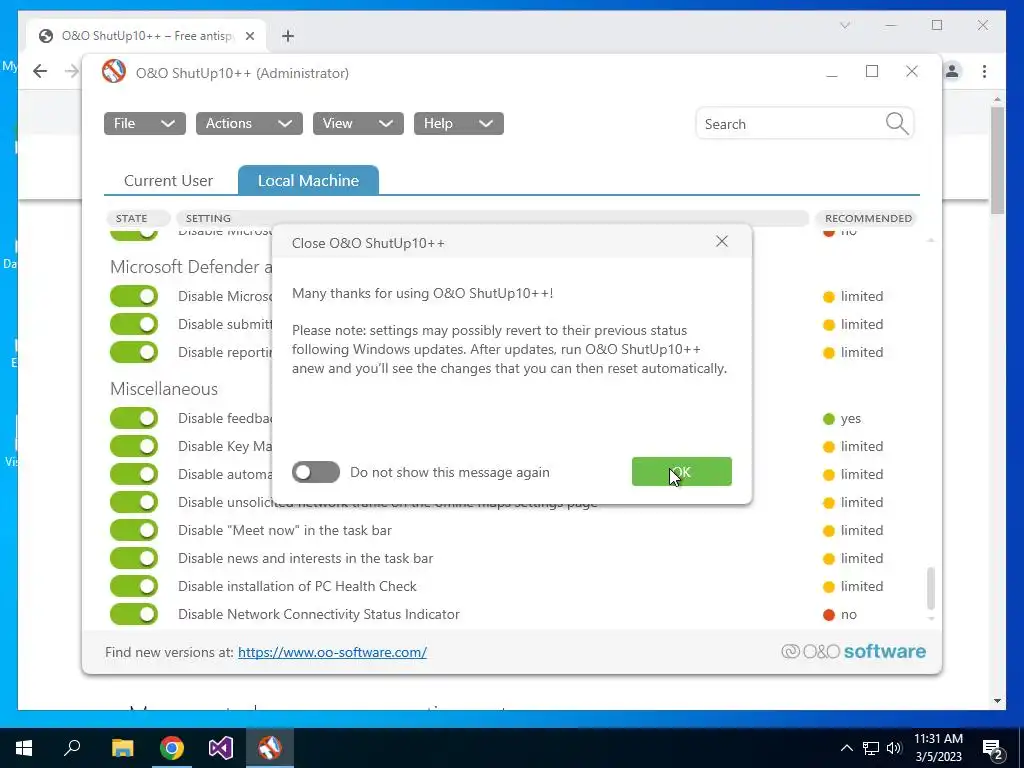Maximize the O&O ShutUp10++ window

[x=872, y=71]
